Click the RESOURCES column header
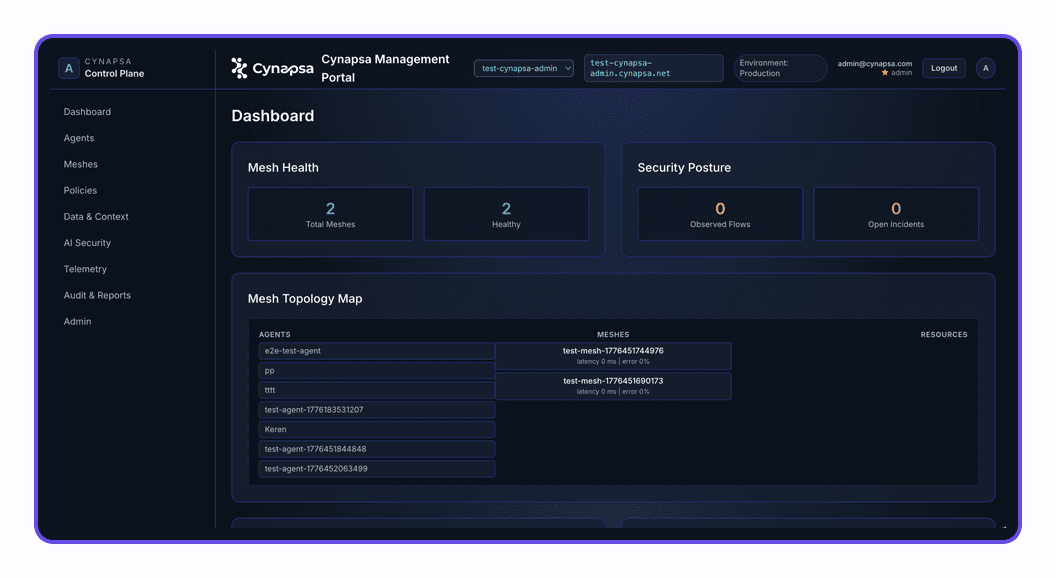Image resolution: width=1056 pixels, height=578 pixels. (944, 334)
